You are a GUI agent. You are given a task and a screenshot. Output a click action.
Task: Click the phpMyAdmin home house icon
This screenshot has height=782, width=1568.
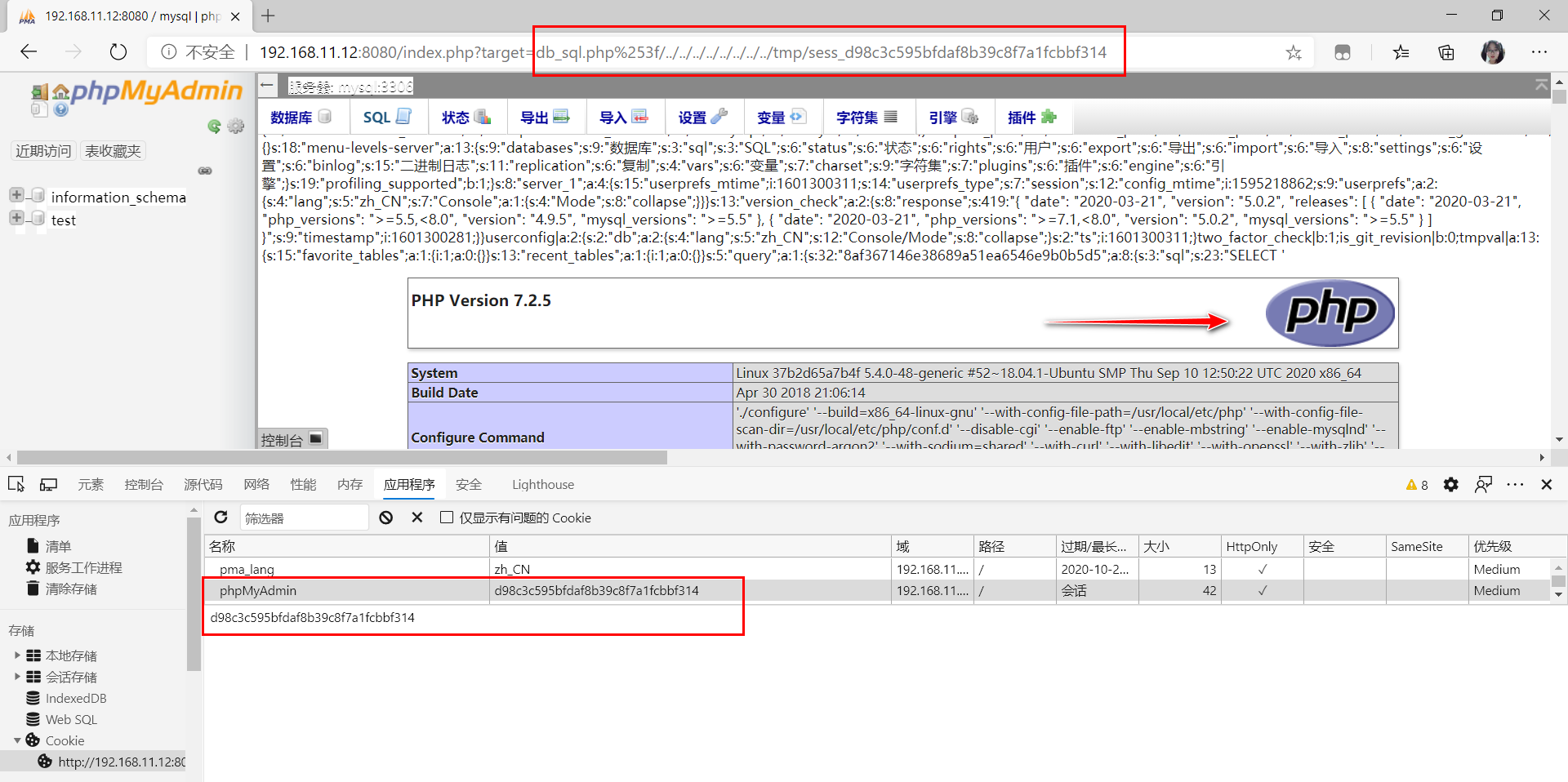coord(60,92)
